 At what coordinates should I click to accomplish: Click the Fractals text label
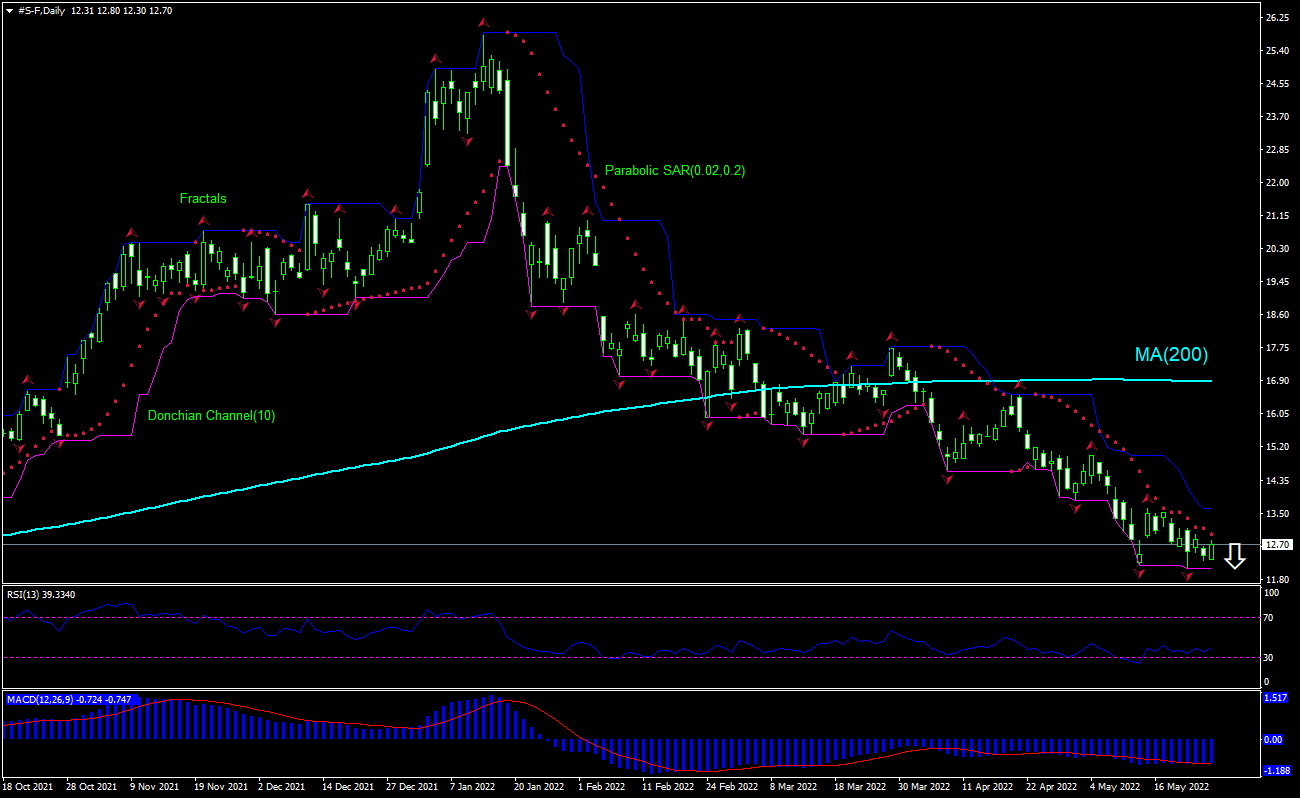[202, 198]
